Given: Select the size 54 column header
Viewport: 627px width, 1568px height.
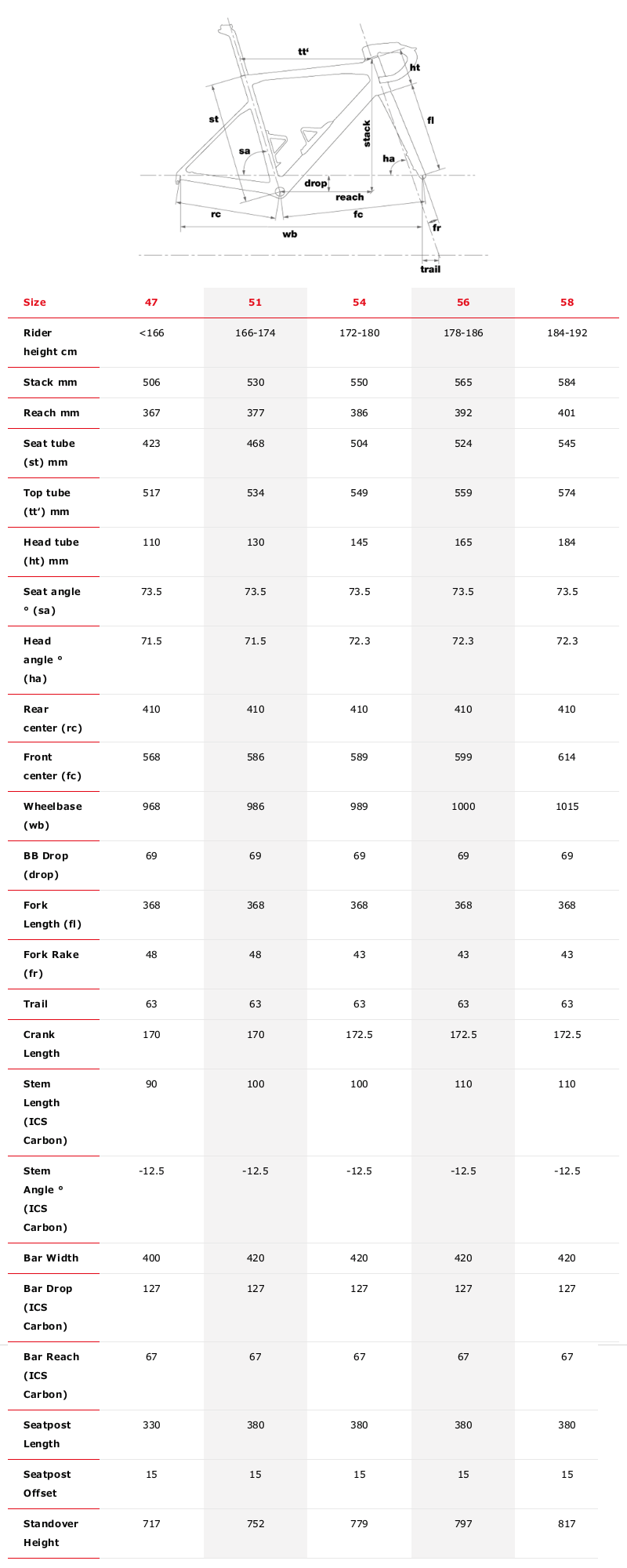Looking at the screenshot, I should click(x=359, y=303).
